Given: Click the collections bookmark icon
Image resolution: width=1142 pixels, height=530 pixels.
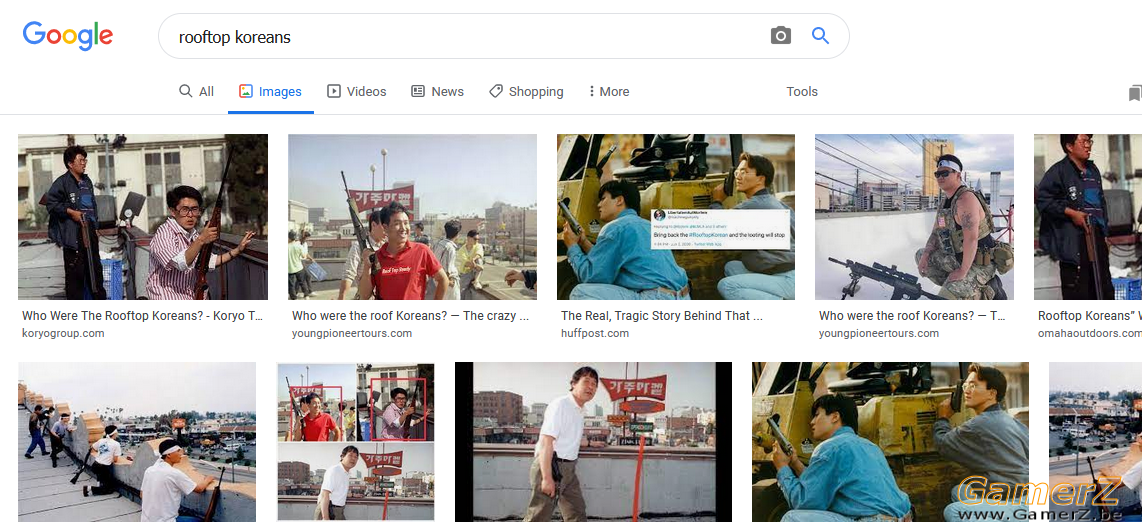Looking at the screenshot, I should (1135, 93).
